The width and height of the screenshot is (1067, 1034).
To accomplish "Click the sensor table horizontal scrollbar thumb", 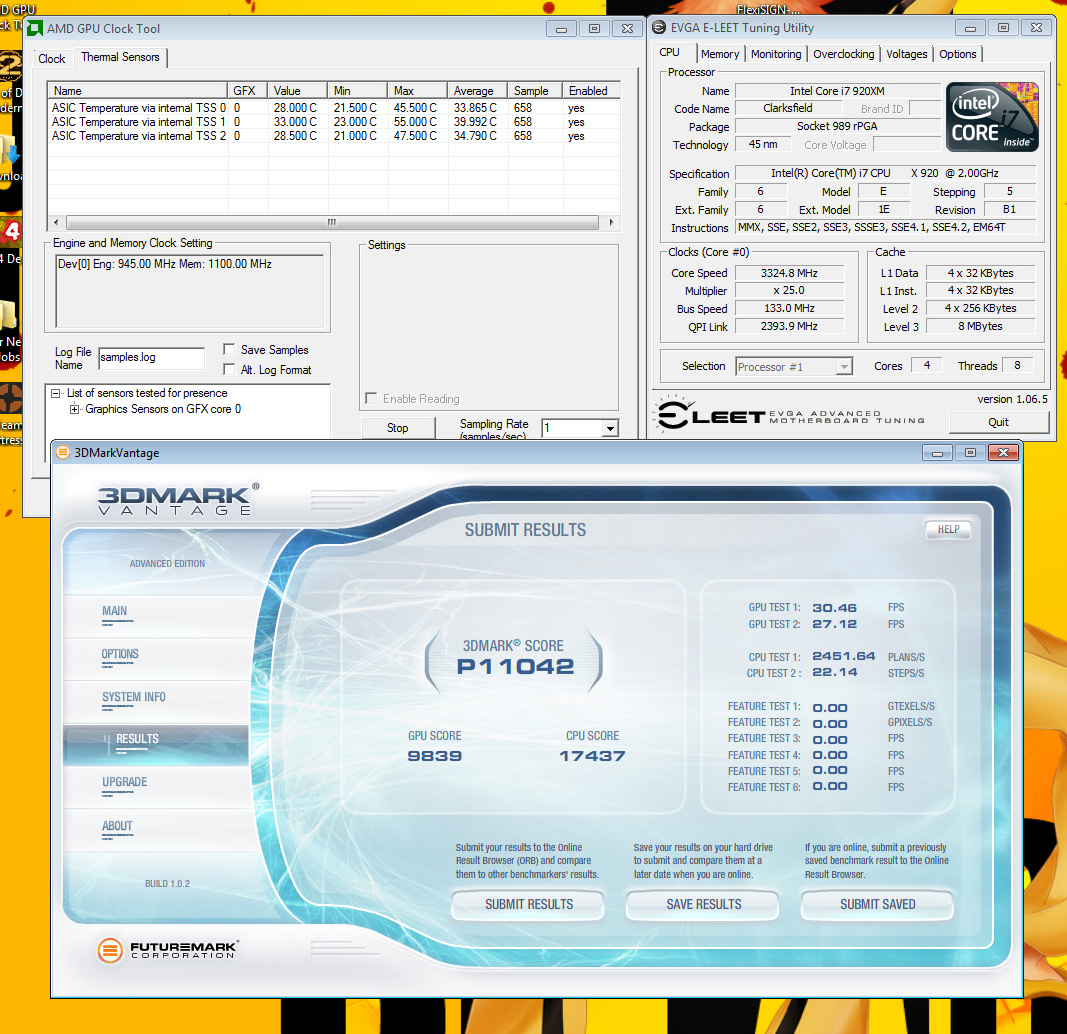I will tap(332, 222).
